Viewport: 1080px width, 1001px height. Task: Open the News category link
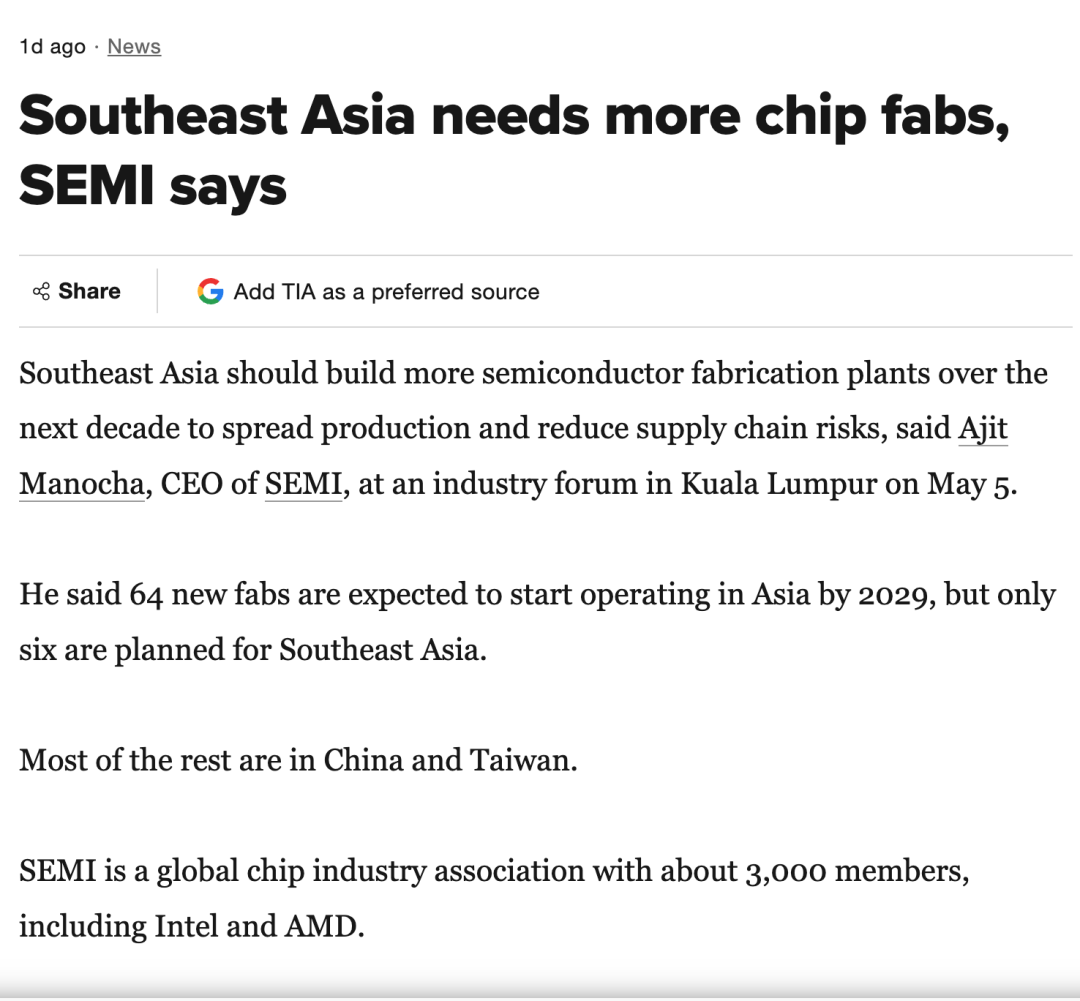pyautogui.click(x=134, y=46)
